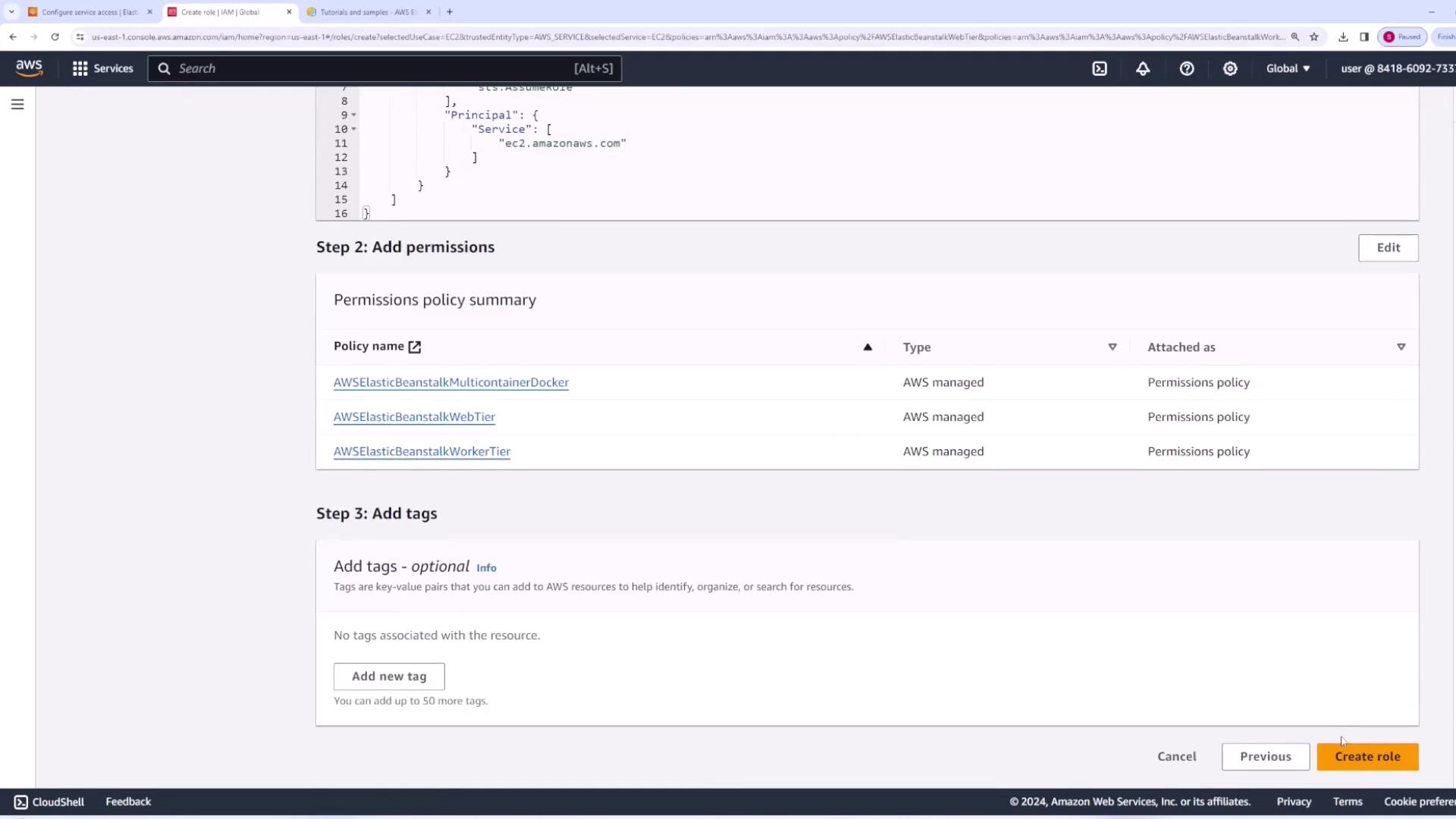Go back with the Previous button
Image resolution: width=1456 pixels, height=819 pixels.
[1265, 756]
